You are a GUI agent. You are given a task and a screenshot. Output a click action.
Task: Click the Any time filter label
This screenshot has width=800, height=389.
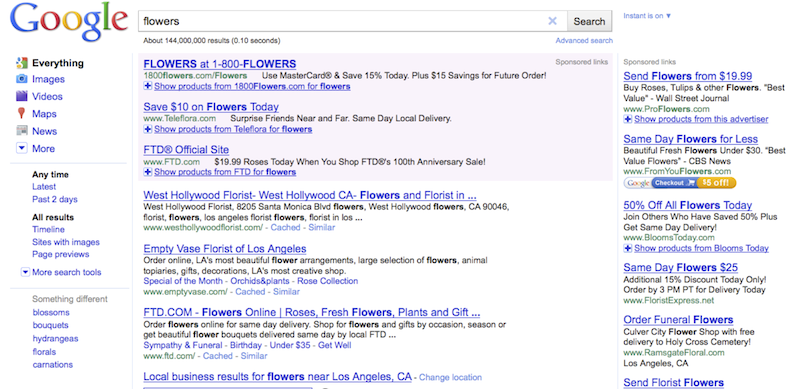[50, 174]
